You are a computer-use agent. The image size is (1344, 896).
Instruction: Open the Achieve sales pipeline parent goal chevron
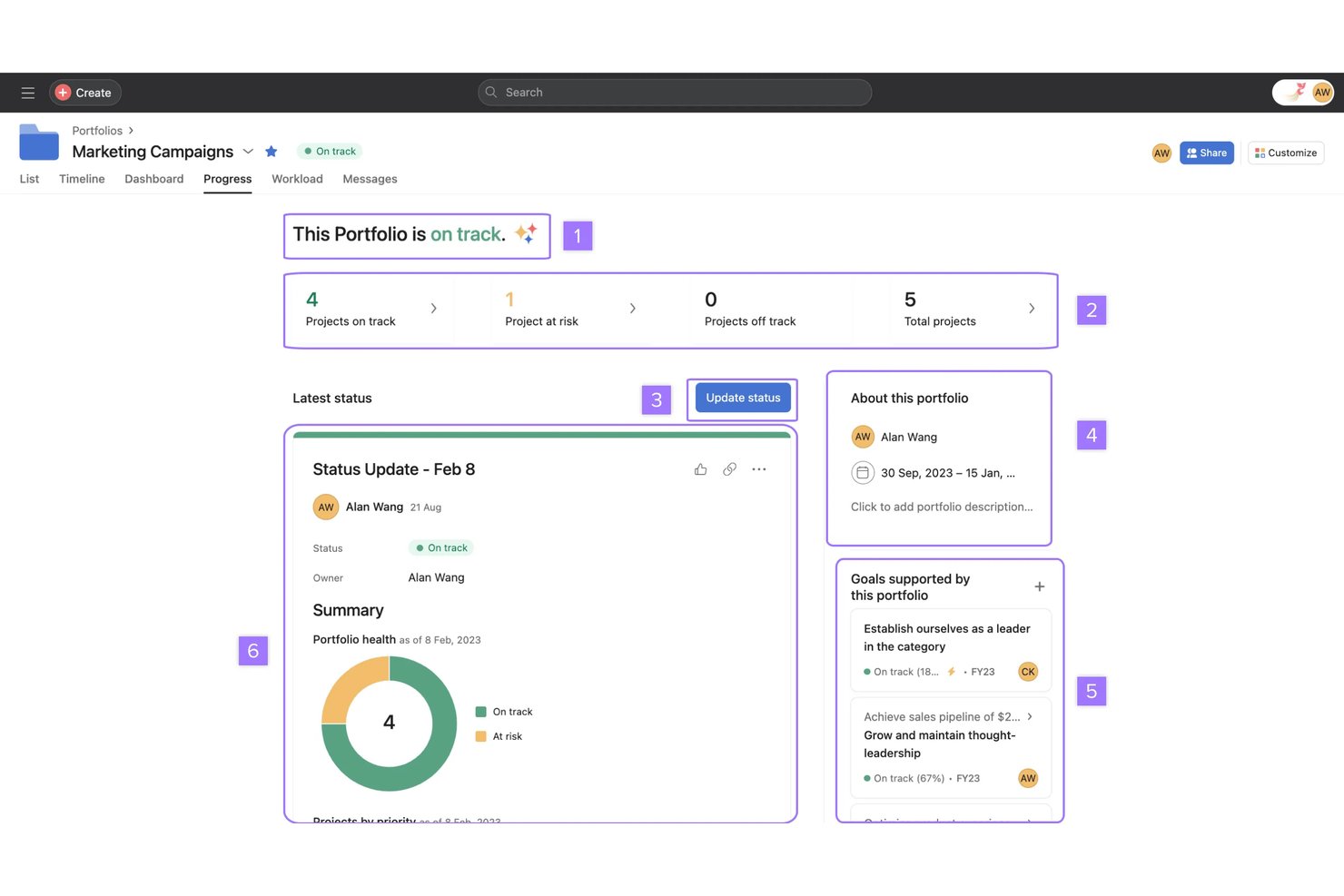click(x=1030, y=716)
